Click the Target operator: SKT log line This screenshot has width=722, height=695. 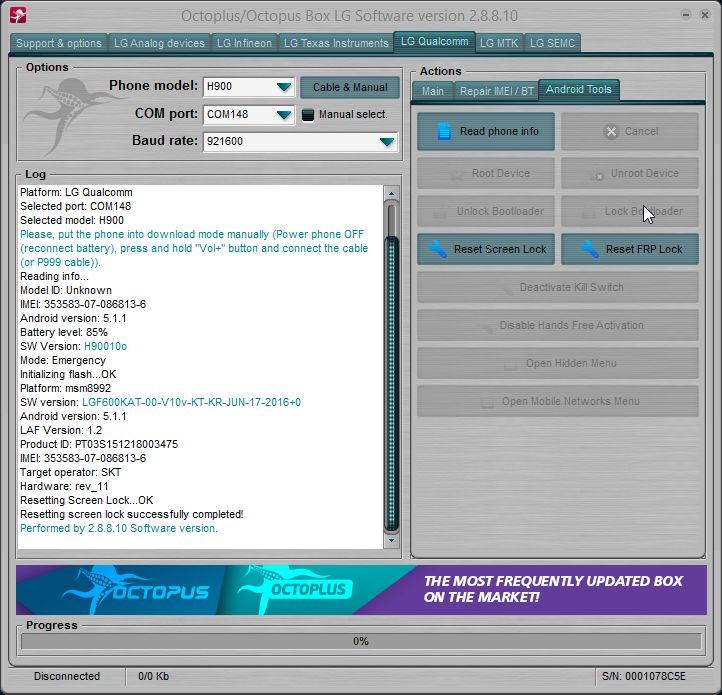[x=70, y=473]
